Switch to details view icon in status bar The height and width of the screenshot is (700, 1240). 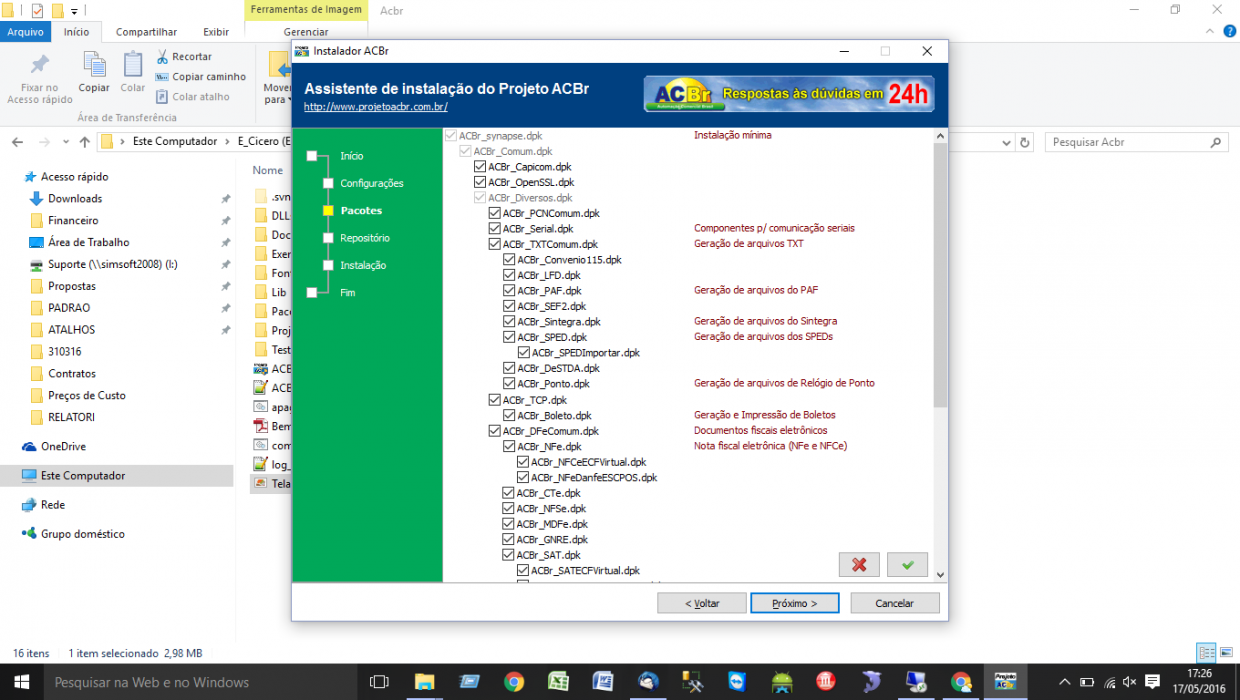1207,653
